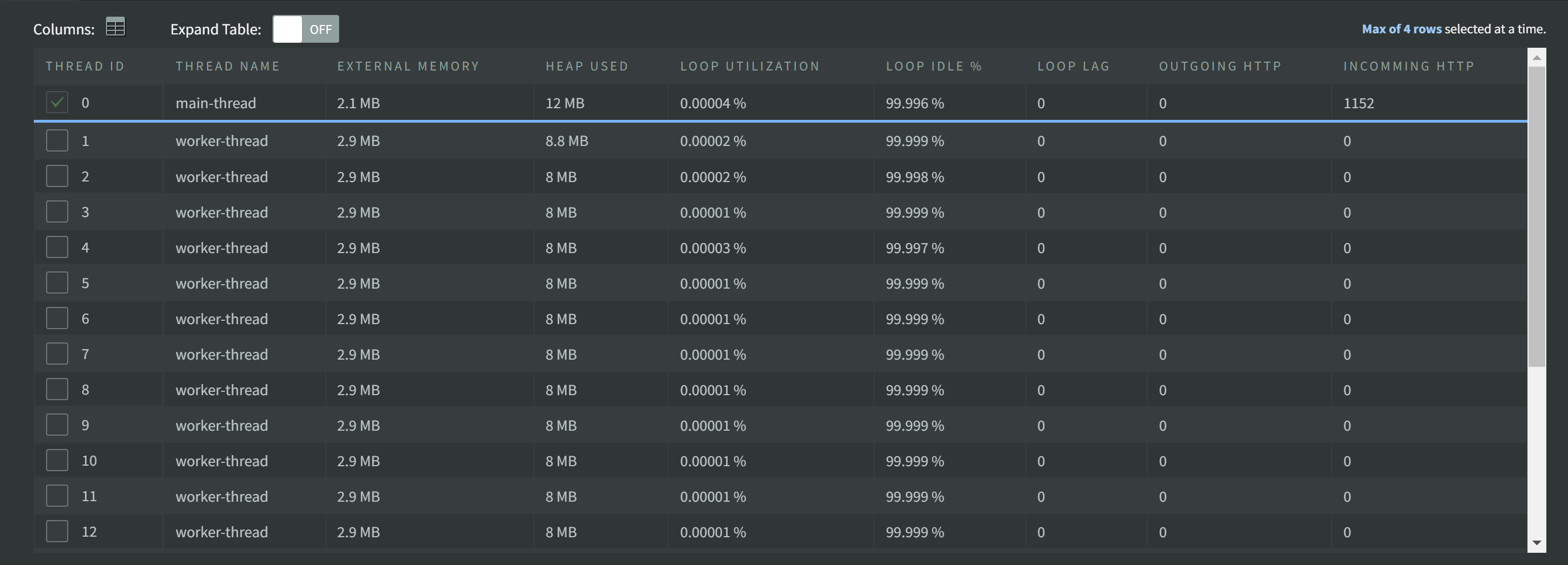Check the checkbox for thread 2

pos(57,176)
